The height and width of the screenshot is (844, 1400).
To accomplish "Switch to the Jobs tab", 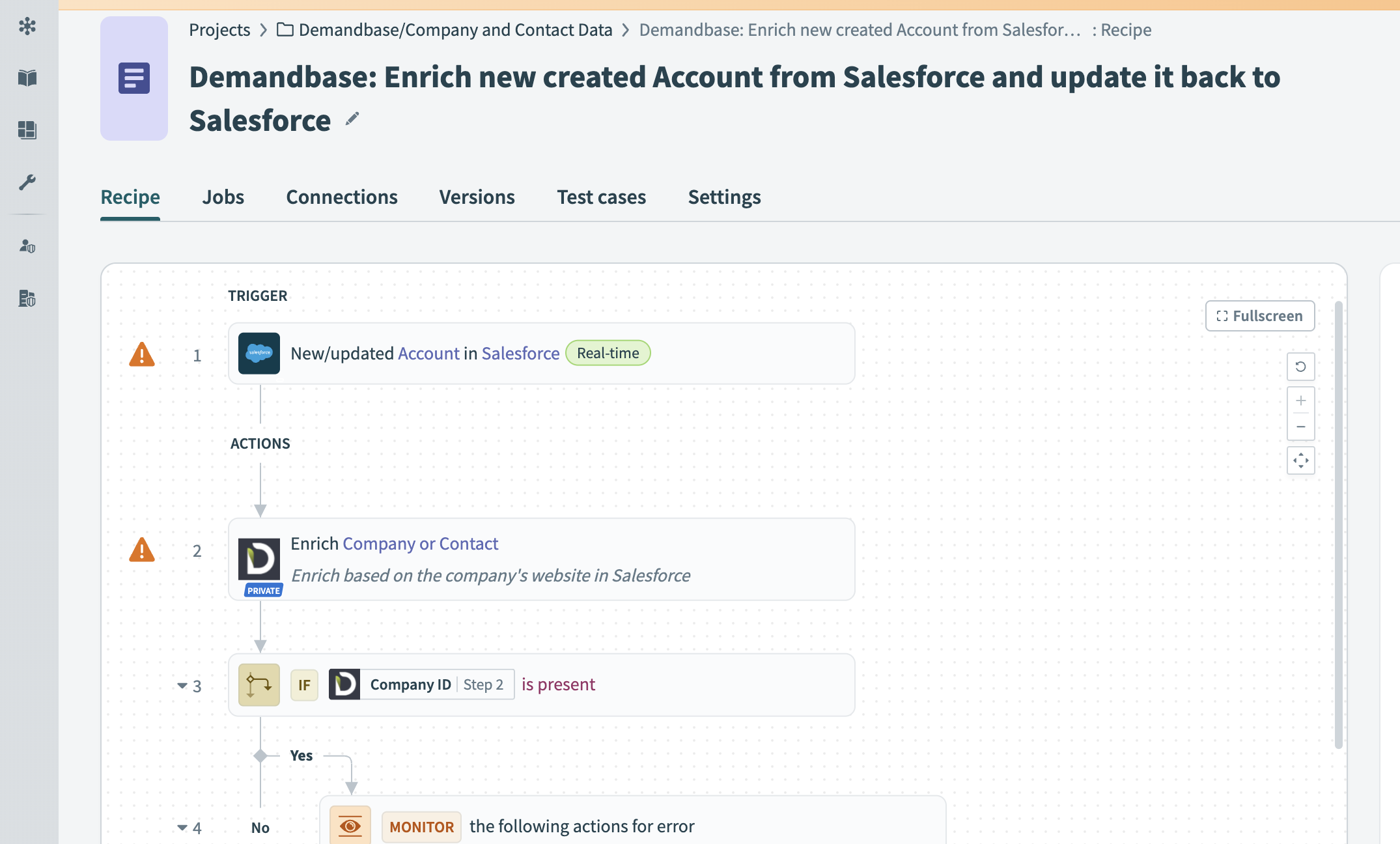I will pos(223,197).
